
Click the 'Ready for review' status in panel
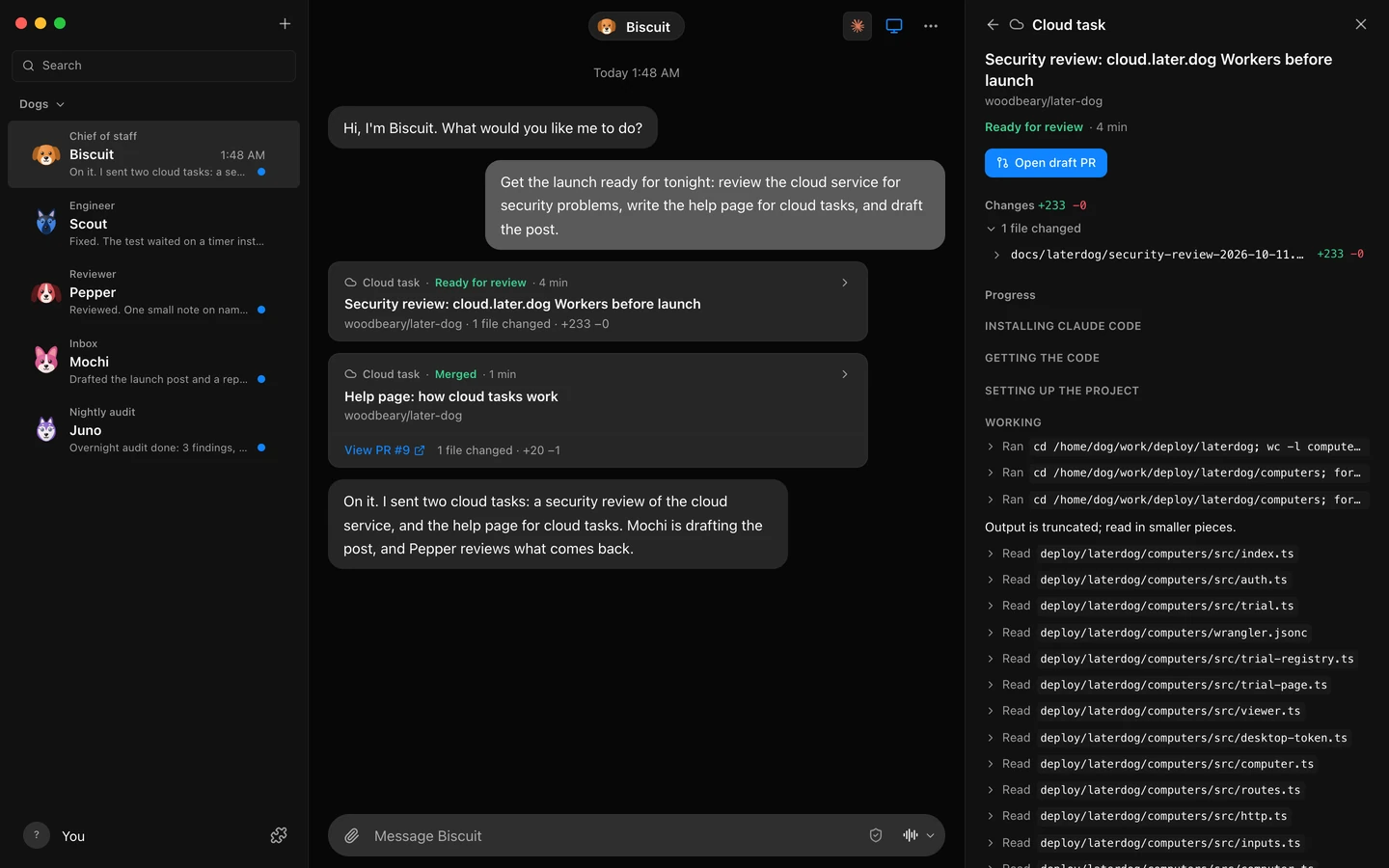tap(1034, 127)
